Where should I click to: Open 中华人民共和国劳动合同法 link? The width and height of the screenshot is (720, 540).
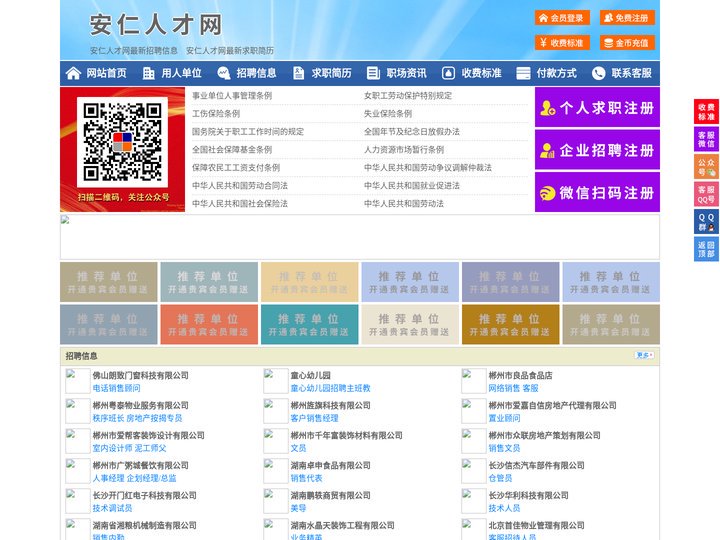240,186
